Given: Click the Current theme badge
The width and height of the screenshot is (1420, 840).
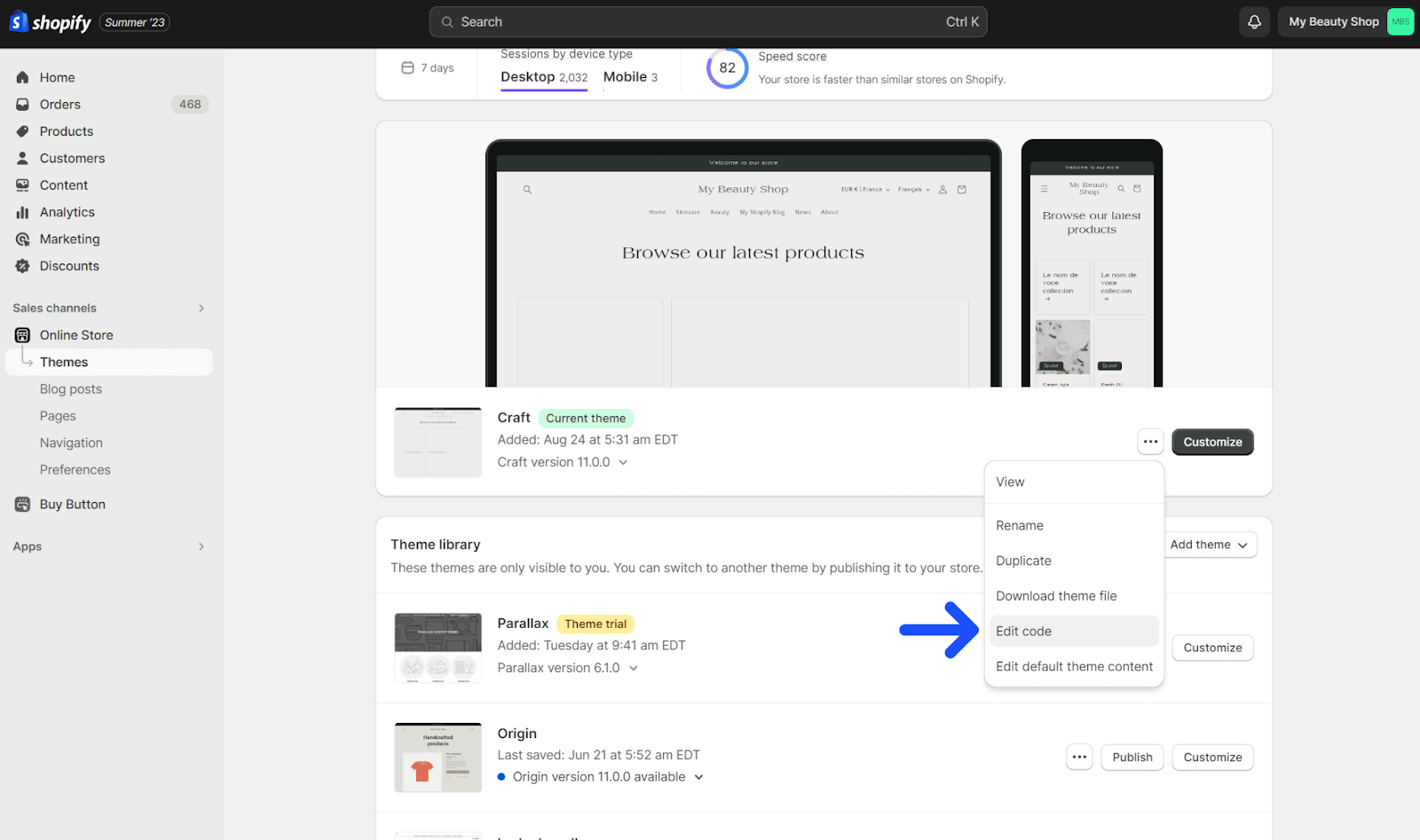Looking at the screenshot, I should (x=586, y=419).
